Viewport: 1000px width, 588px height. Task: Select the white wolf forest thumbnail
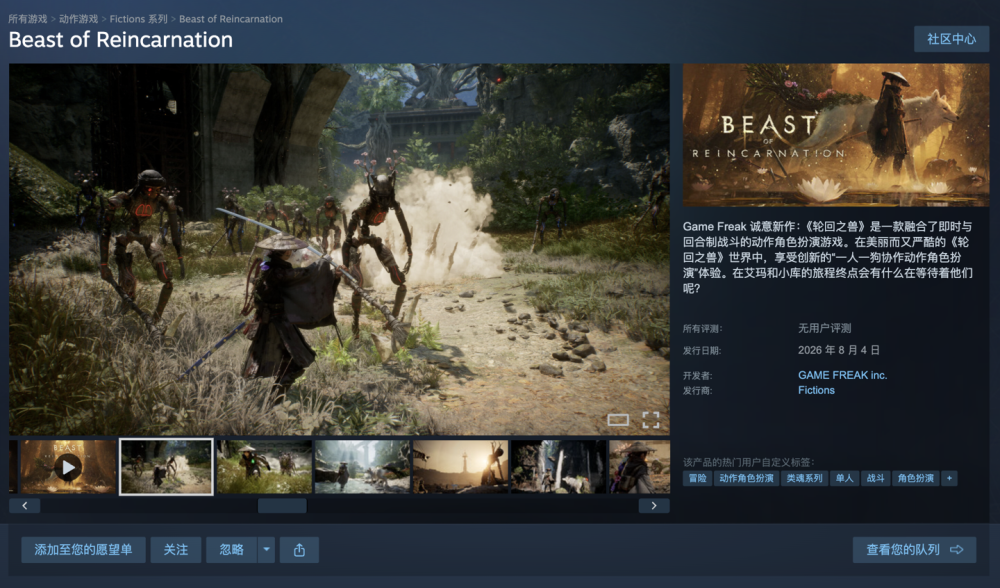559,467
